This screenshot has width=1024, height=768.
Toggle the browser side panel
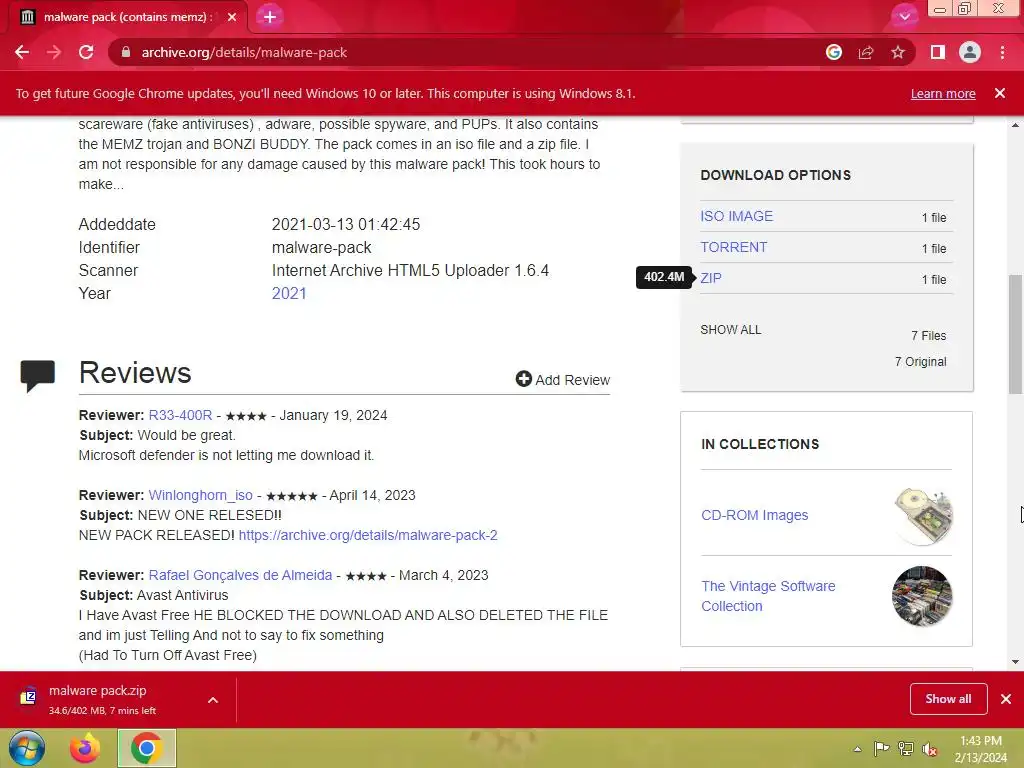(938, 52)
